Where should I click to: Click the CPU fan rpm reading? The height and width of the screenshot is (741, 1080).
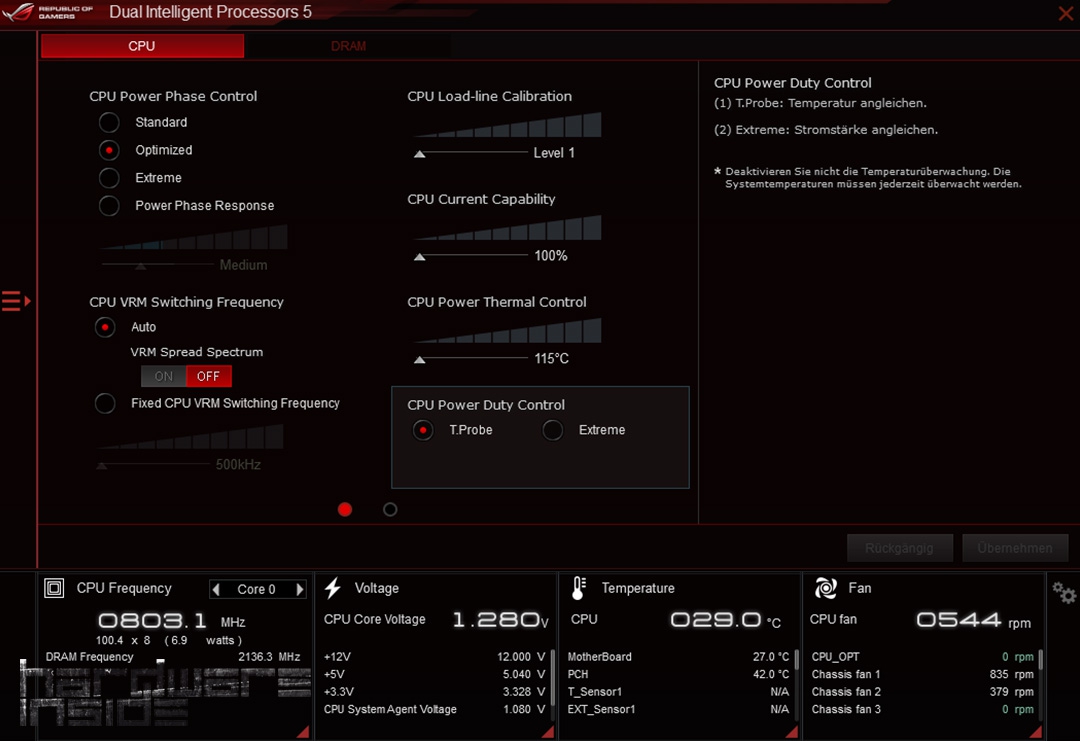click(x=974, y=620)
